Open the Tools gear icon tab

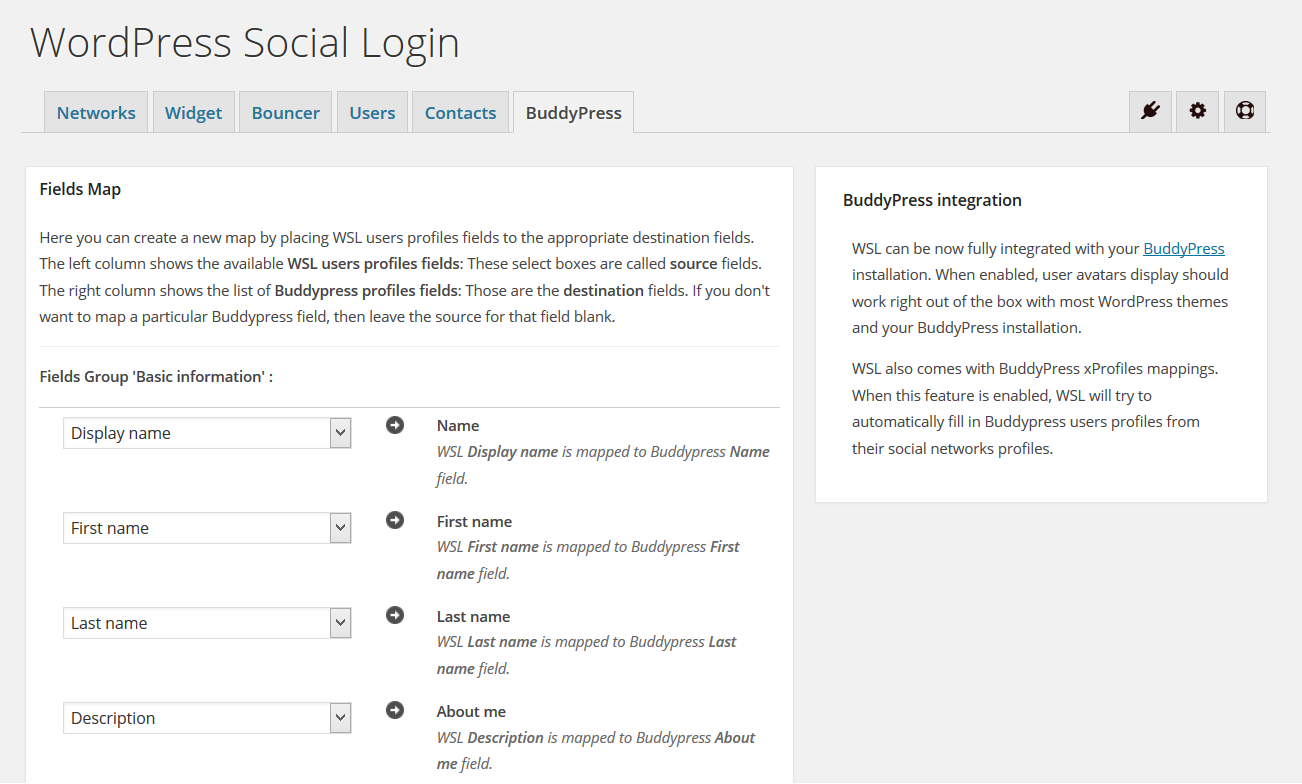(x=1197, y=111)
